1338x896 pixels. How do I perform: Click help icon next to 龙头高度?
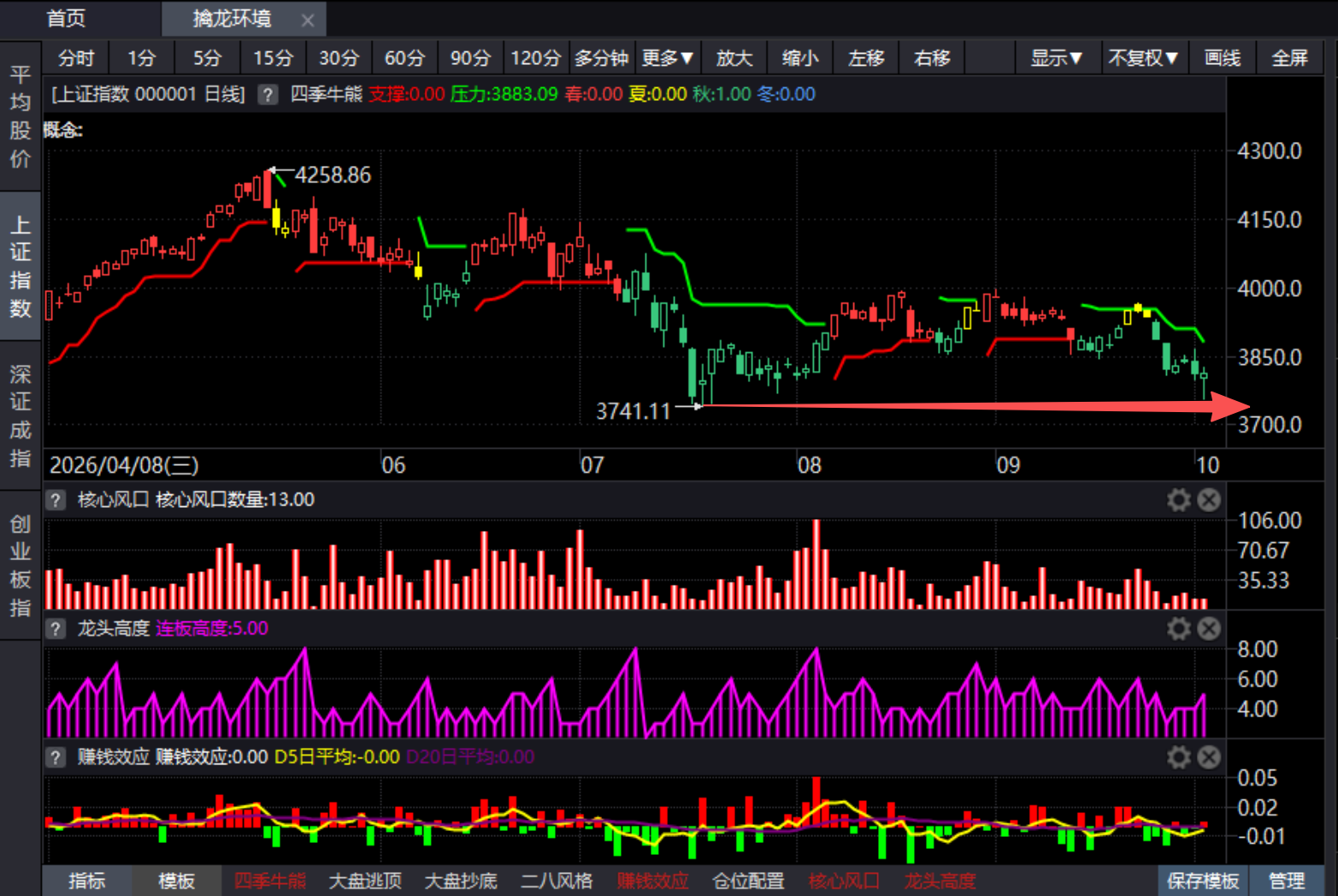pyautogui.click(x=56, y=629)
